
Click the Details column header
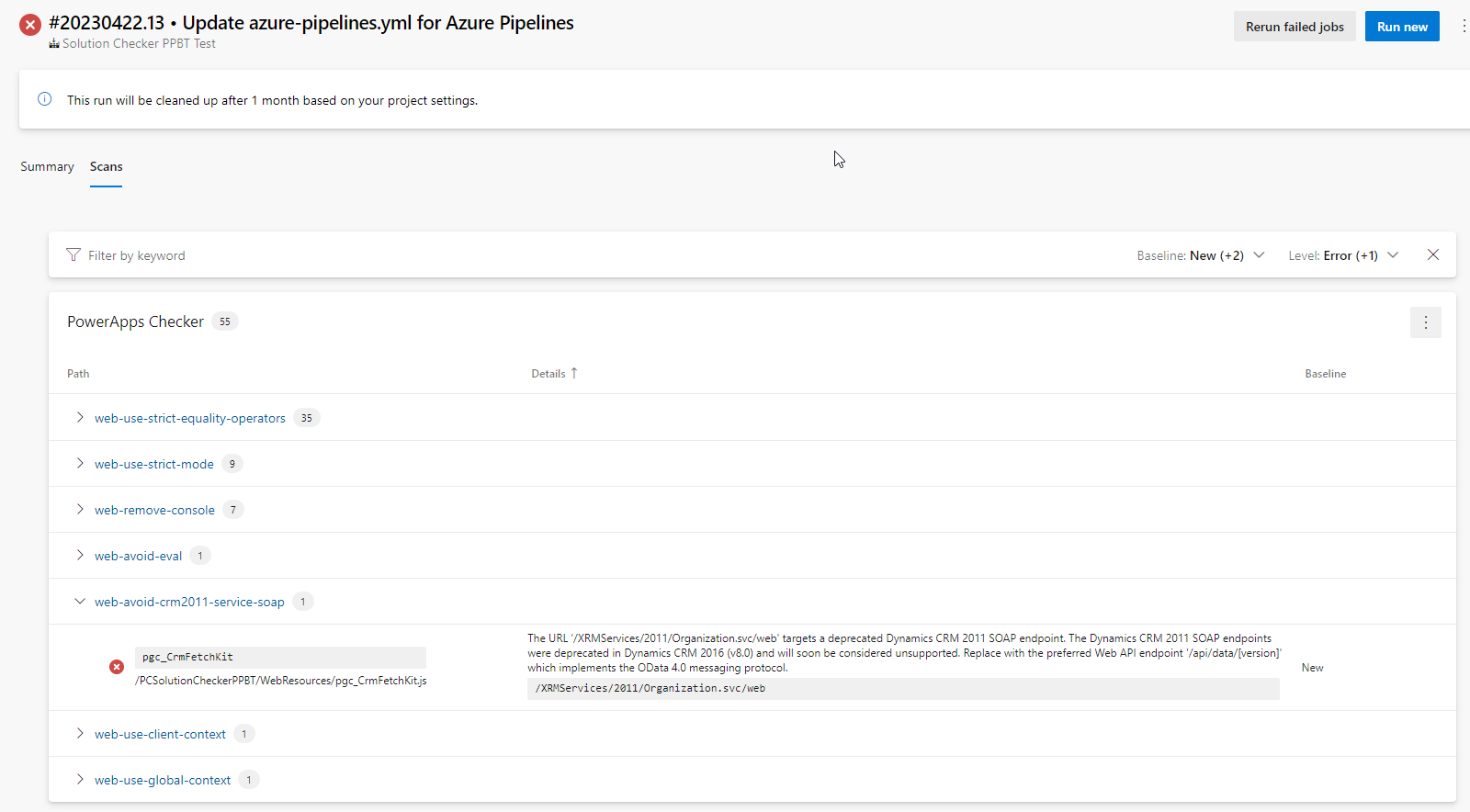548,374
